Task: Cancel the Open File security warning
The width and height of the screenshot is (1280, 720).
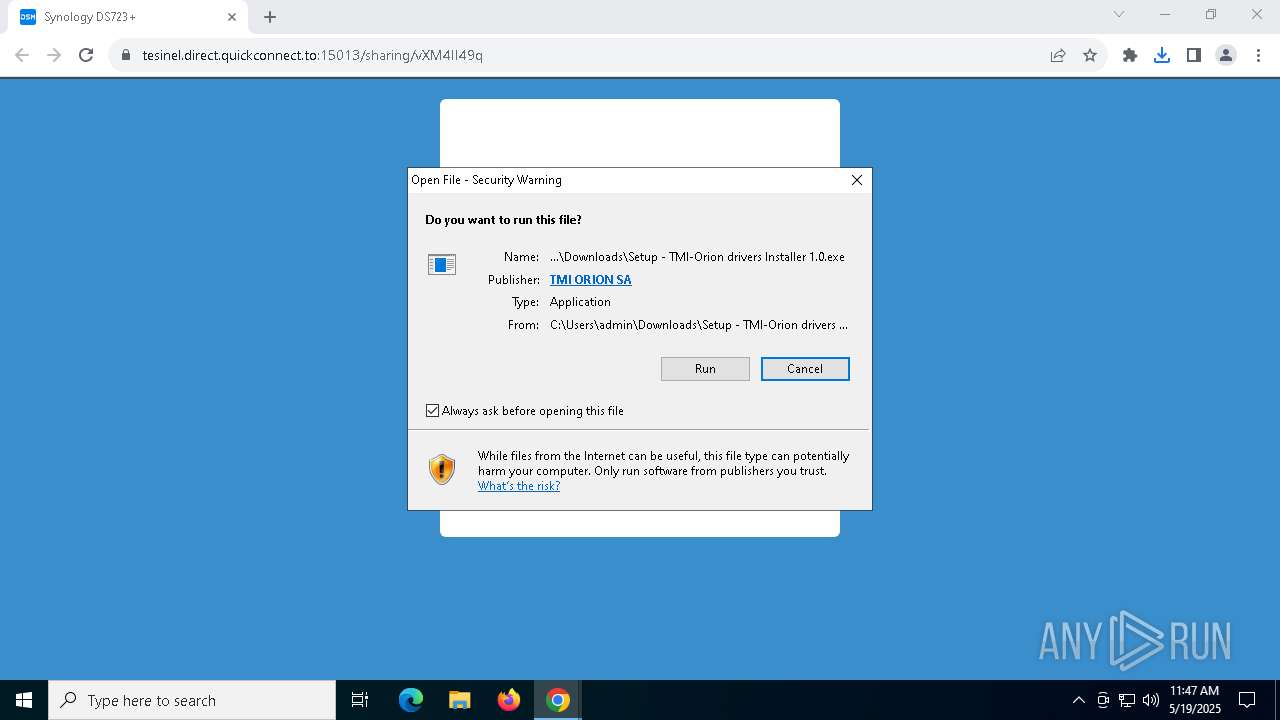Action: [x=805, y=369]
